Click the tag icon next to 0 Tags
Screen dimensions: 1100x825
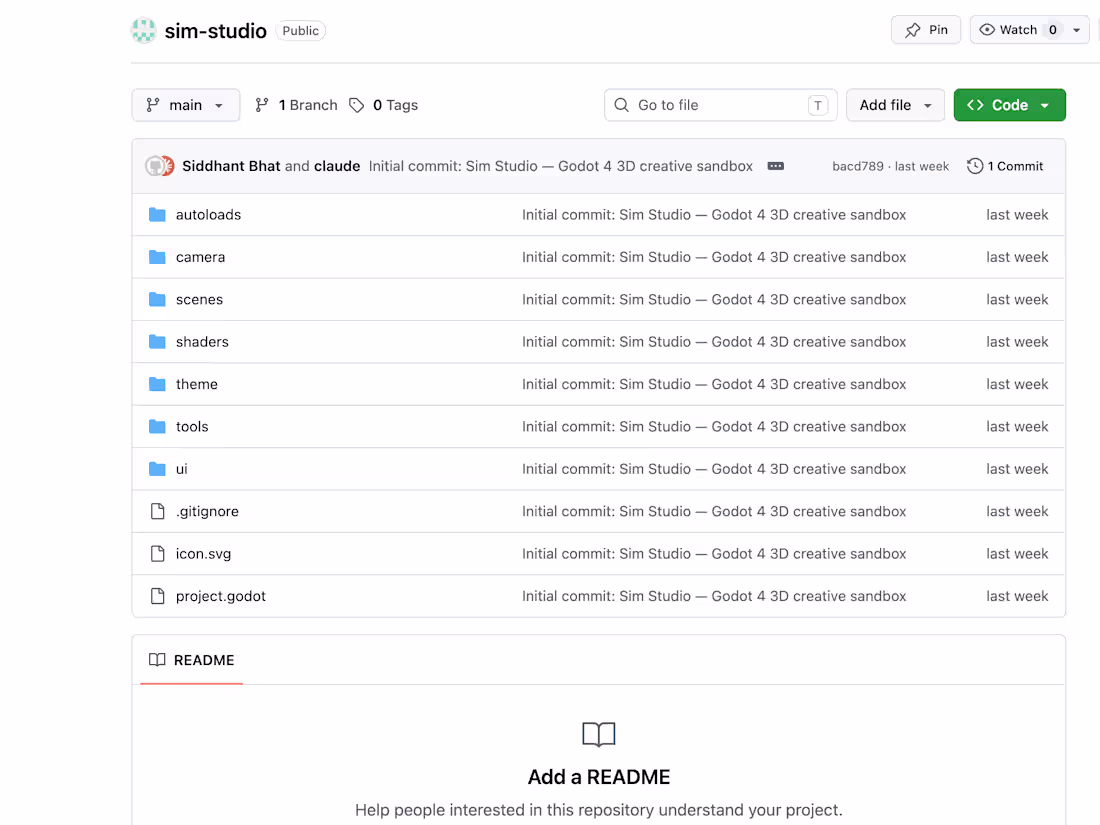pos(356,105)
